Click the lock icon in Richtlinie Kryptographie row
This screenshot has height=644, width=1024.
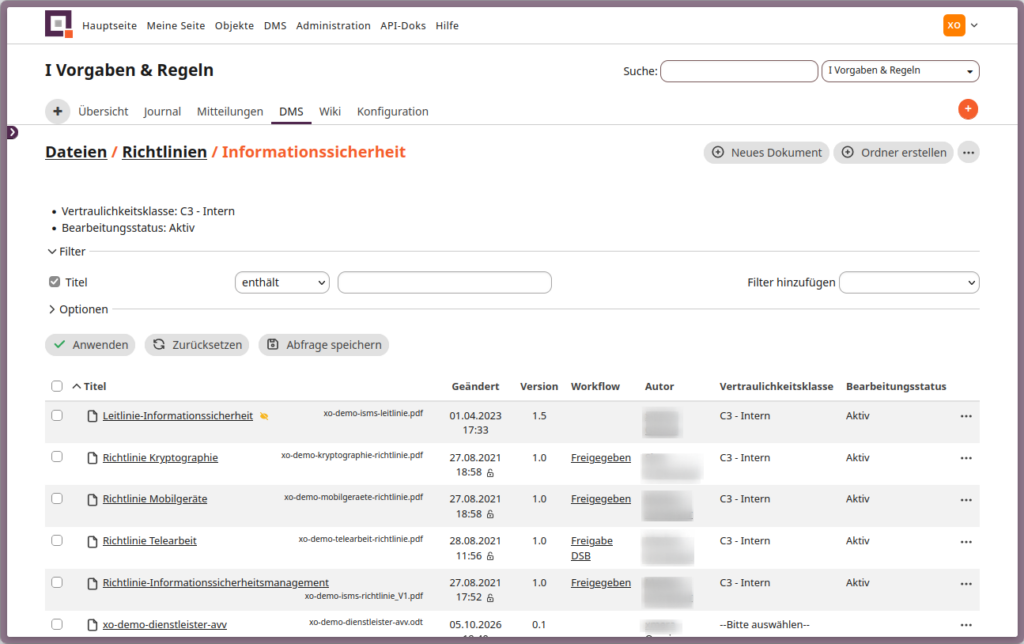(490, 473)
